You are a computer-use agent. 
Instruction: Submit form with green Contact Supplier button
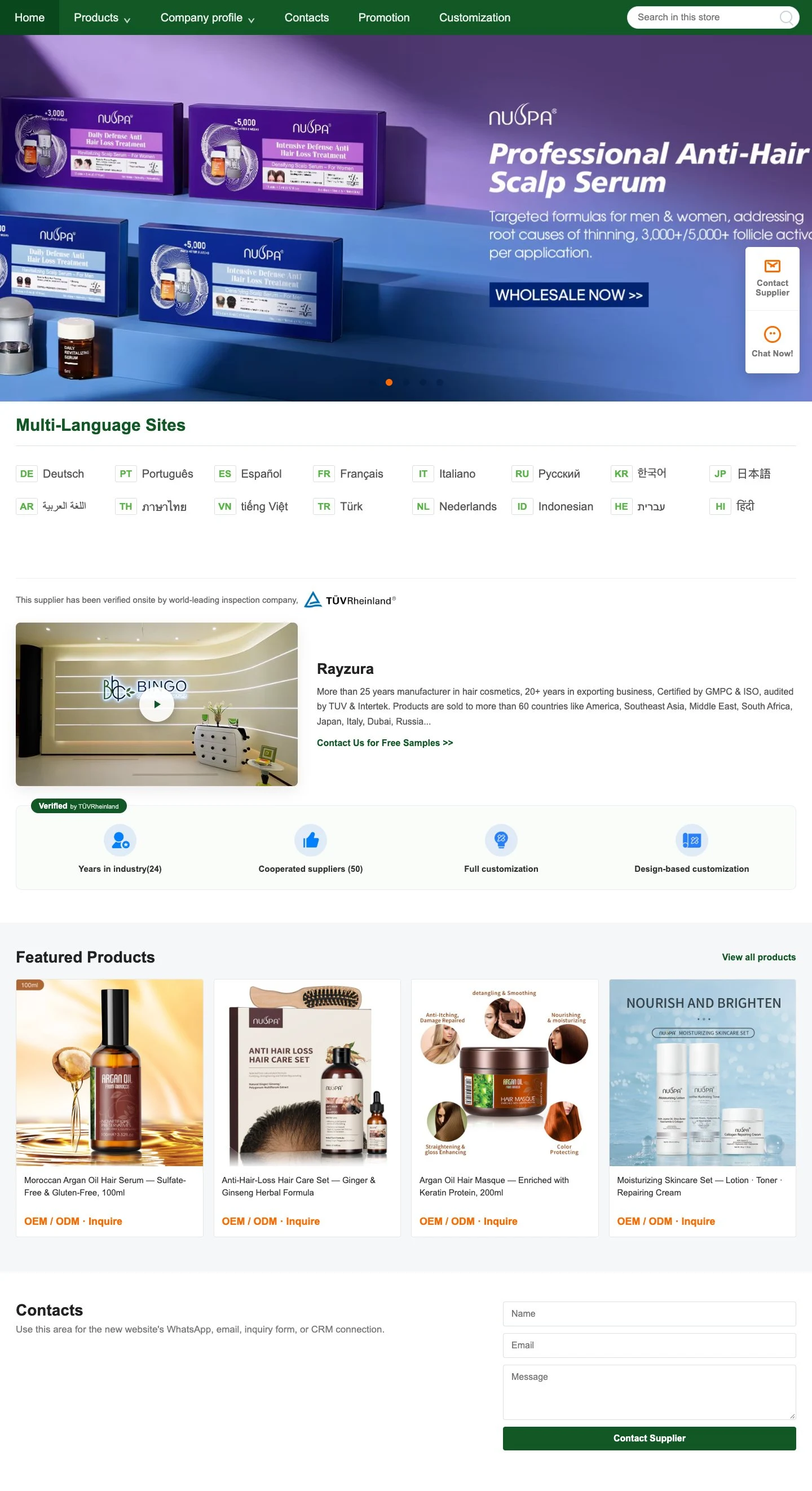pos(649,1438)
